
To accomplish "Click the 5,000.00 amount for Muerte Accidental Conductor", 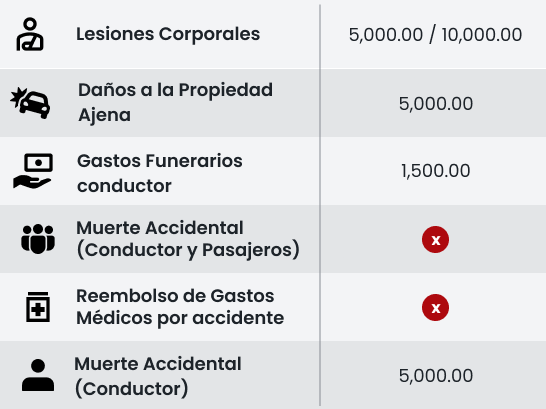I will pos(436,376).
